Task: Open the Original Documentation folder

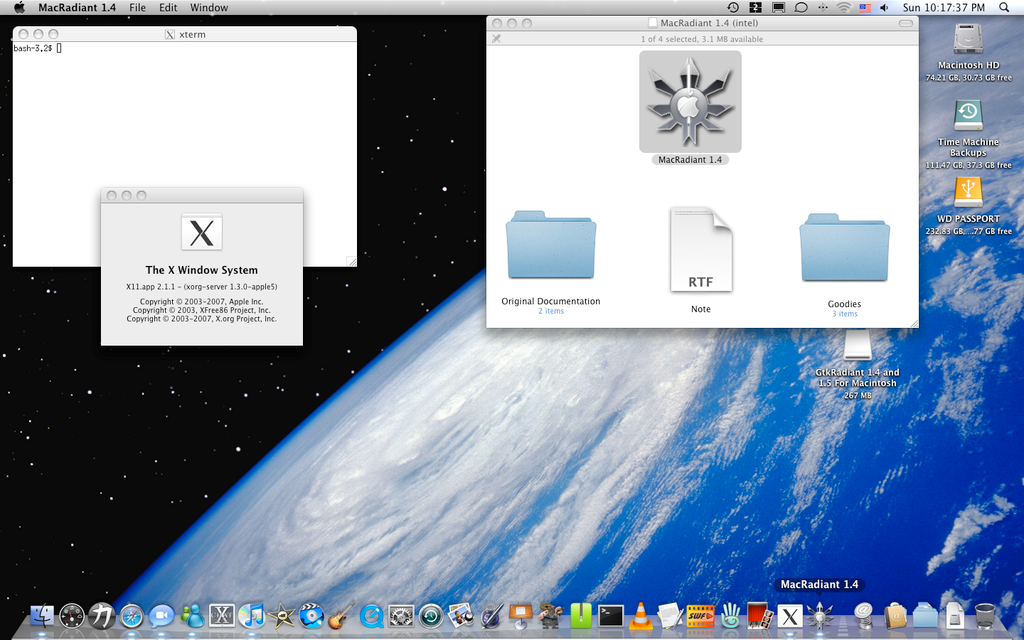Action: point(551,246)
